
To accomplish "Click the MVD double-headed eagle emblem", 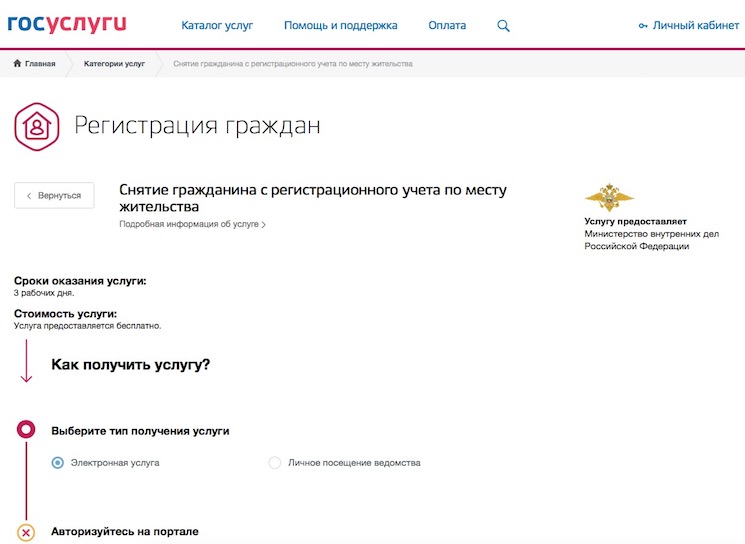I will tap(609, 196).
